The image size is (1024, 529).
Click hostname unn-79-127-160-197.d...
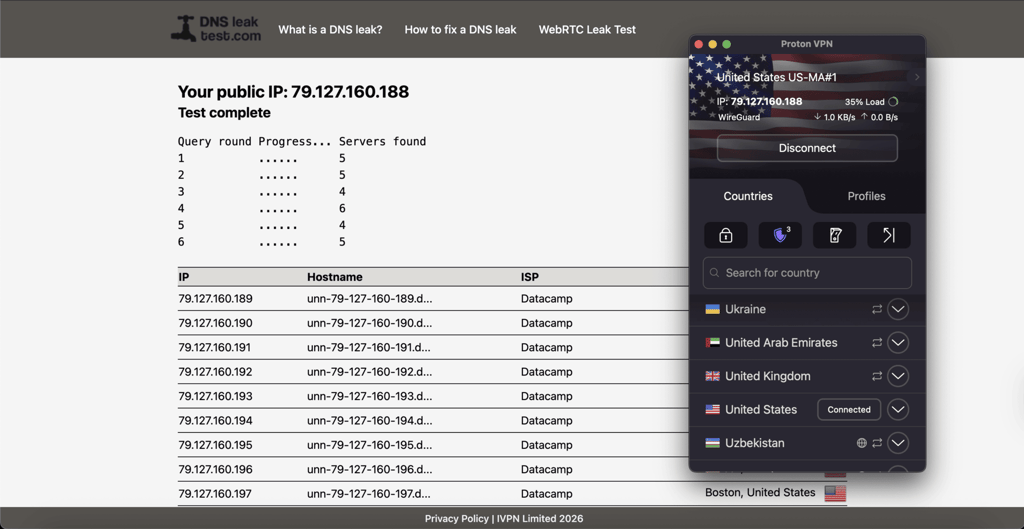pyautogui.click(x=369, y=494)
